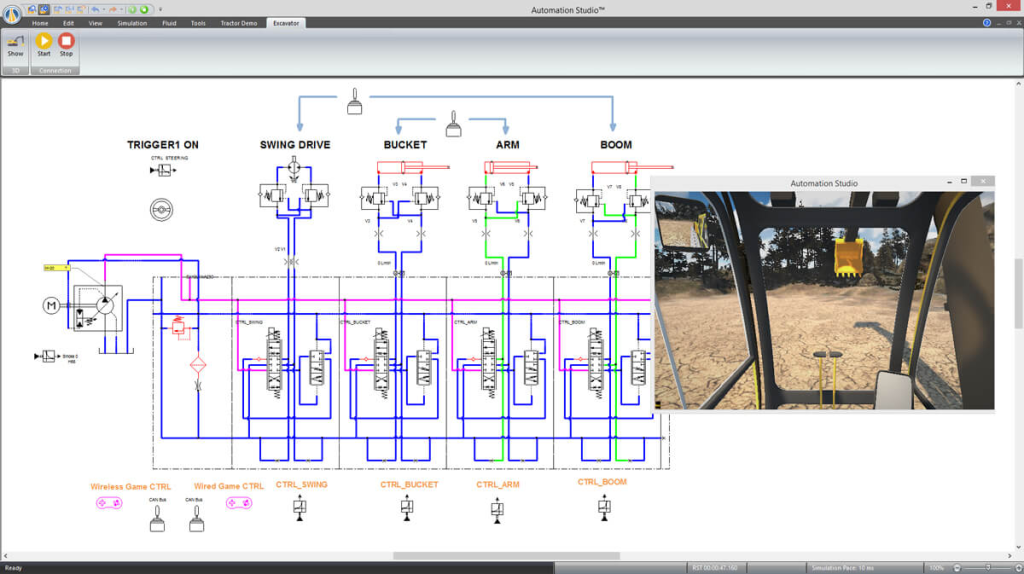Screen dimensions: 1024x574
Task: Switch to the Simulation ribbon tab
Action: [132, 23]
